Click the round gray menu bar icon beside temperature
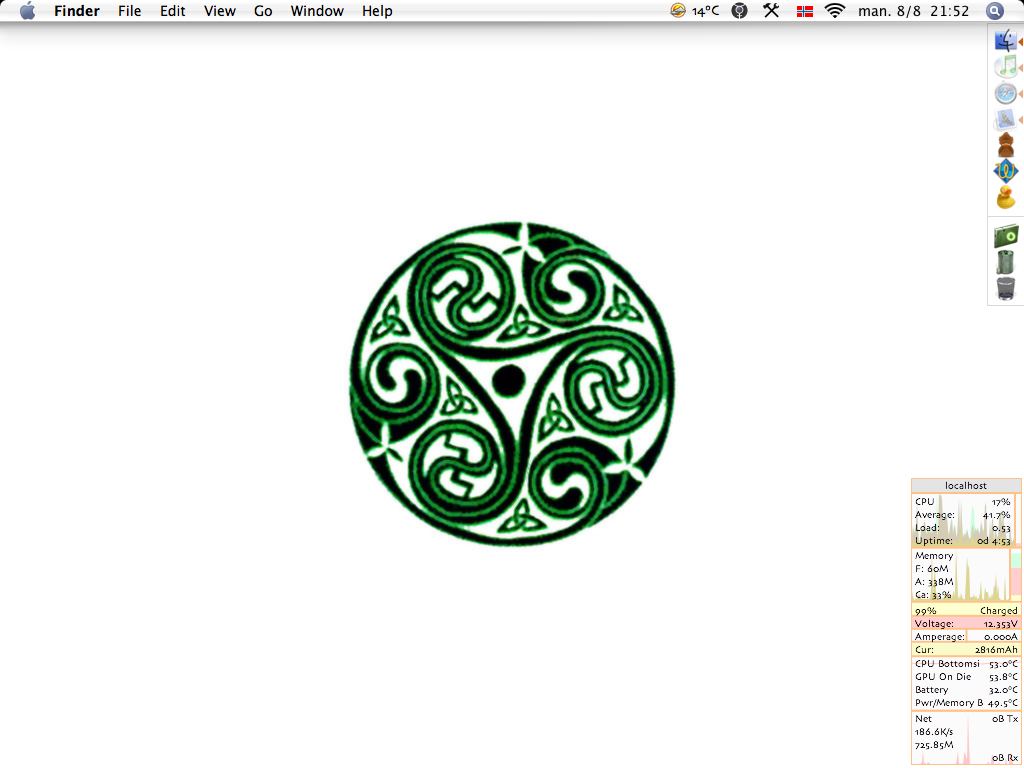This screenshot has height=768, width=1024. 739,10
